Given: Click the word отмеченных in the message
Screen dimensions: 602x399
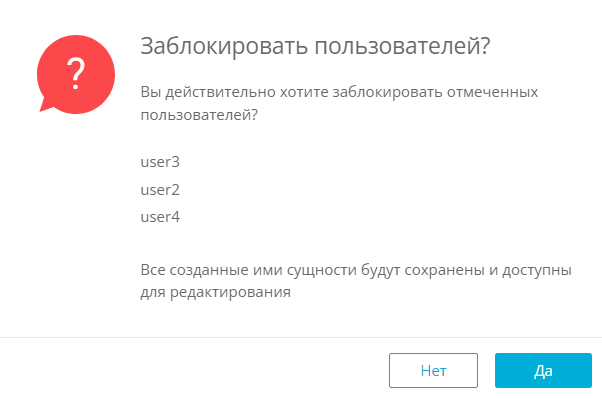Looking at the screenshot, I should (x=493, y=92).
